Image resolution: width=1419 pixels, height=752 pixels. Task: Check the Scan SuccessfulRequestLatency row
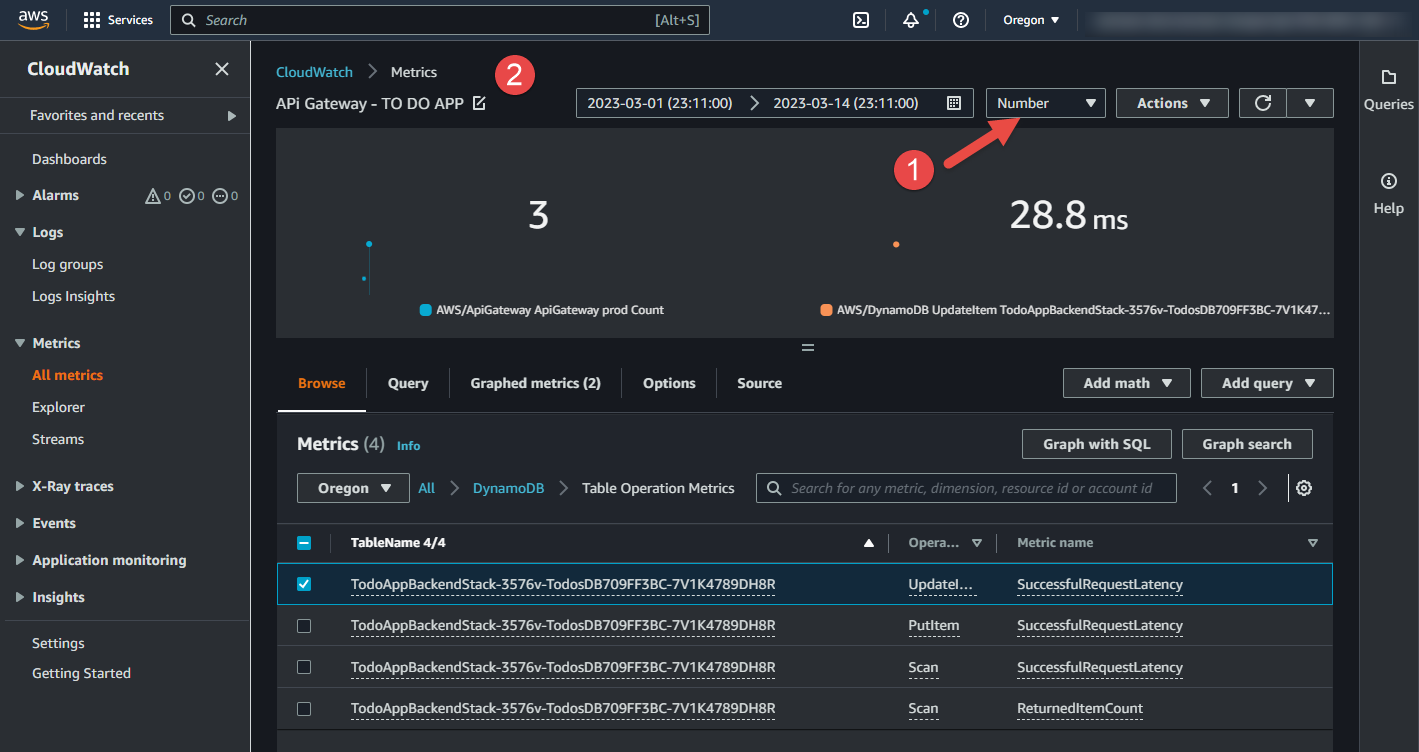[304, 667]
